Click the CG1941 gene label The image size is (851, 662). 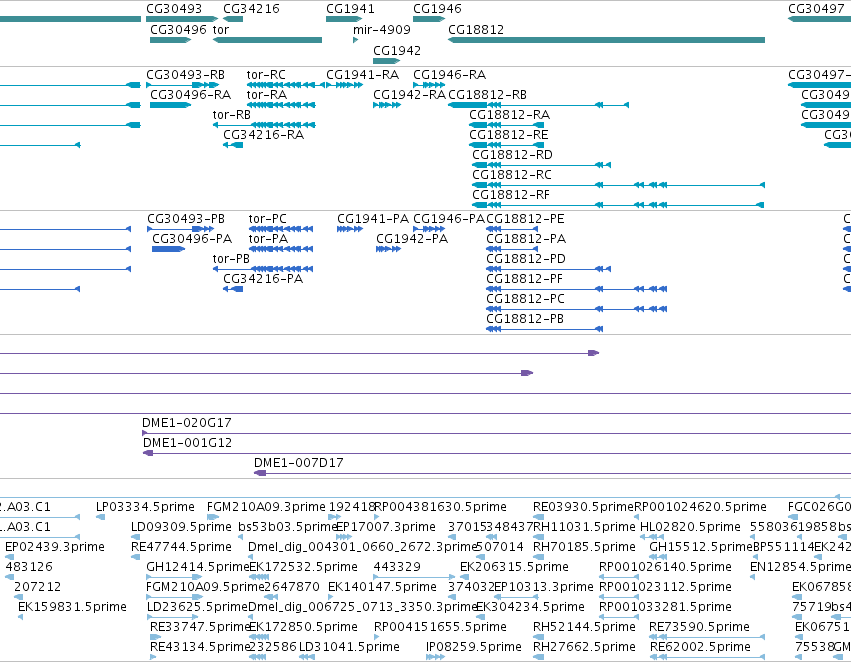tap(350, 9)
